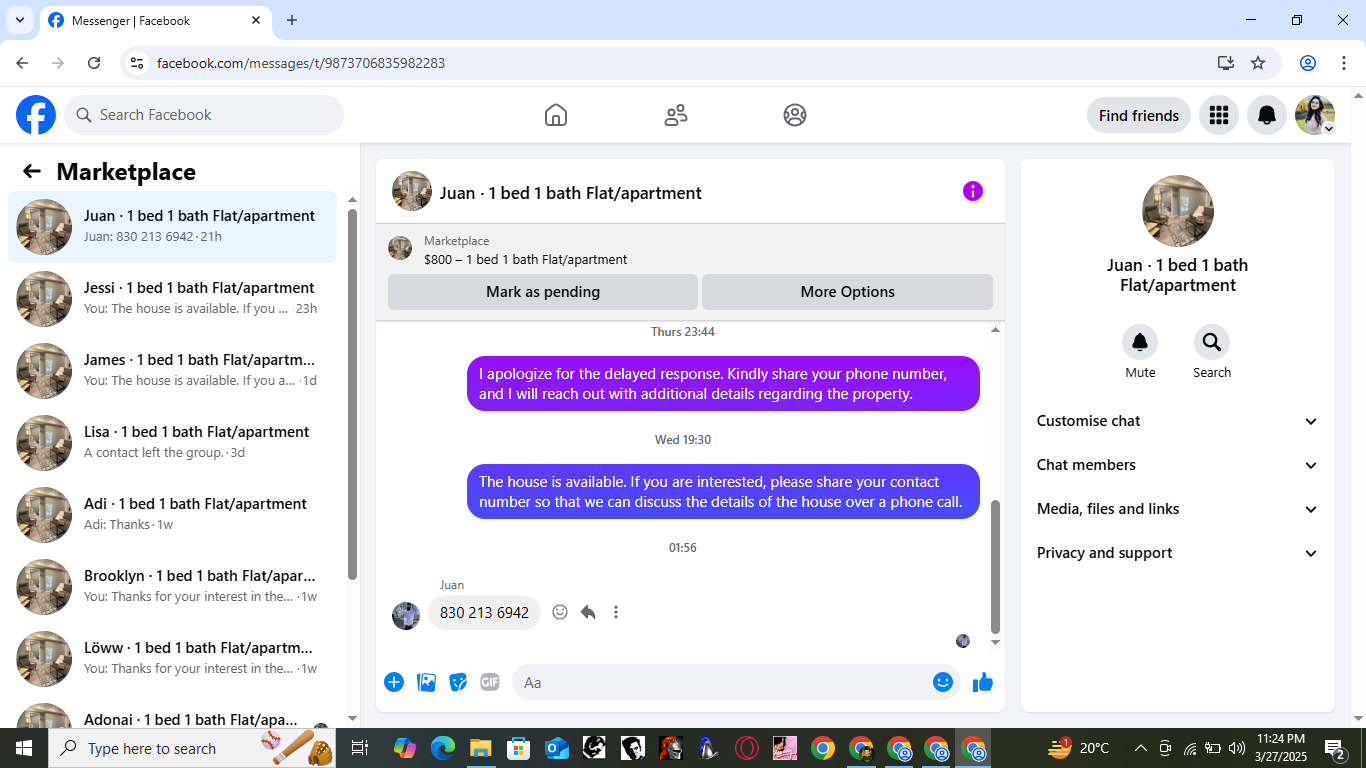Click the browser address bar URL
Screen dimensions: 1366x768
[x=301, y=63]
